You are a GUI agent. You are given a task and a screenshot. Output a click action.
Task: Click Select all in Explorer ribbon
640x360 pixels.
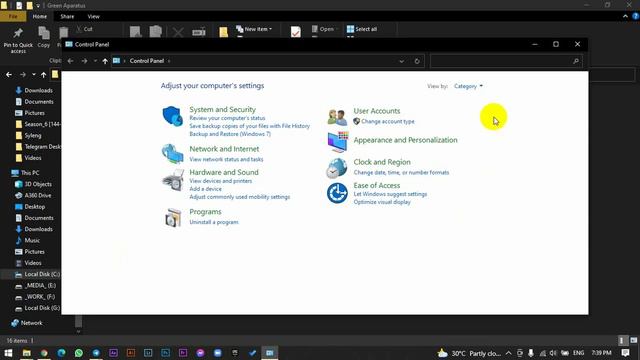pyautogui.click(x=362, y=29)
